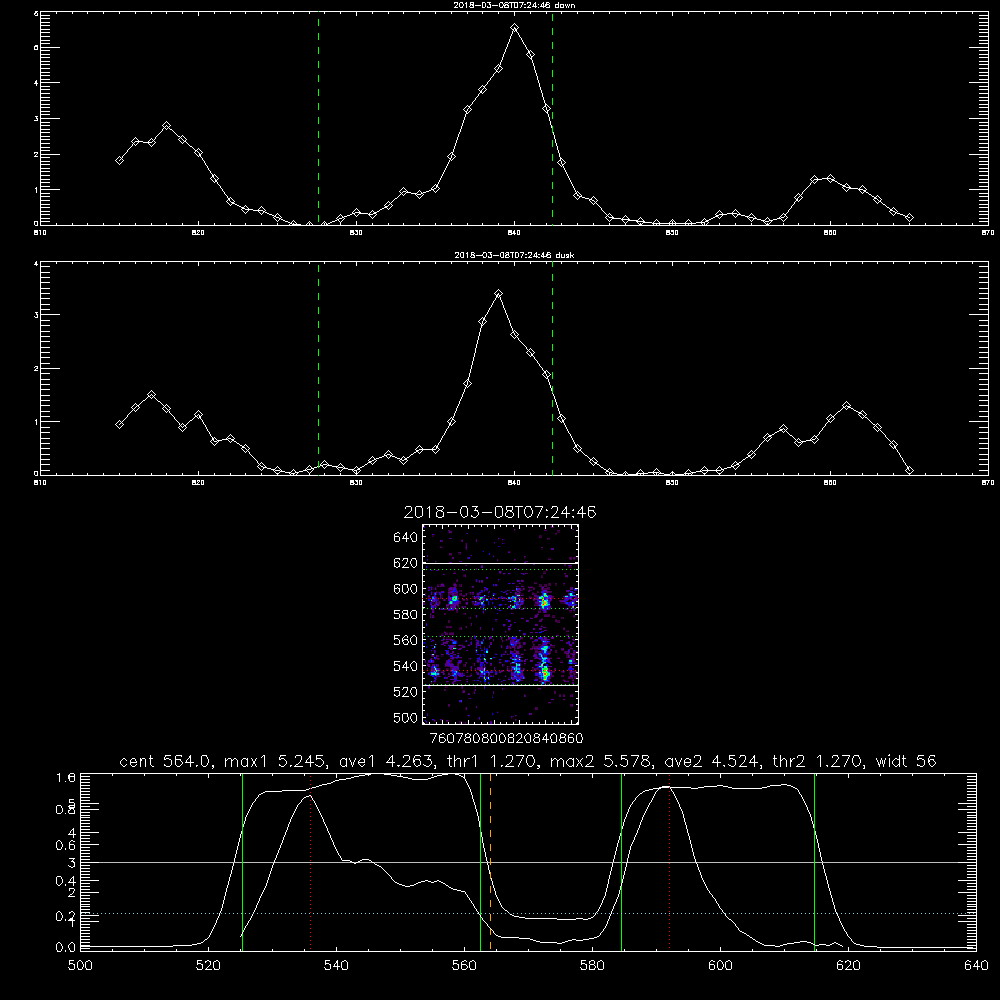Click the dawn plot title text
Image resolution: width=1000 pixels, height=1000 pixels.
tap(514, 5)
